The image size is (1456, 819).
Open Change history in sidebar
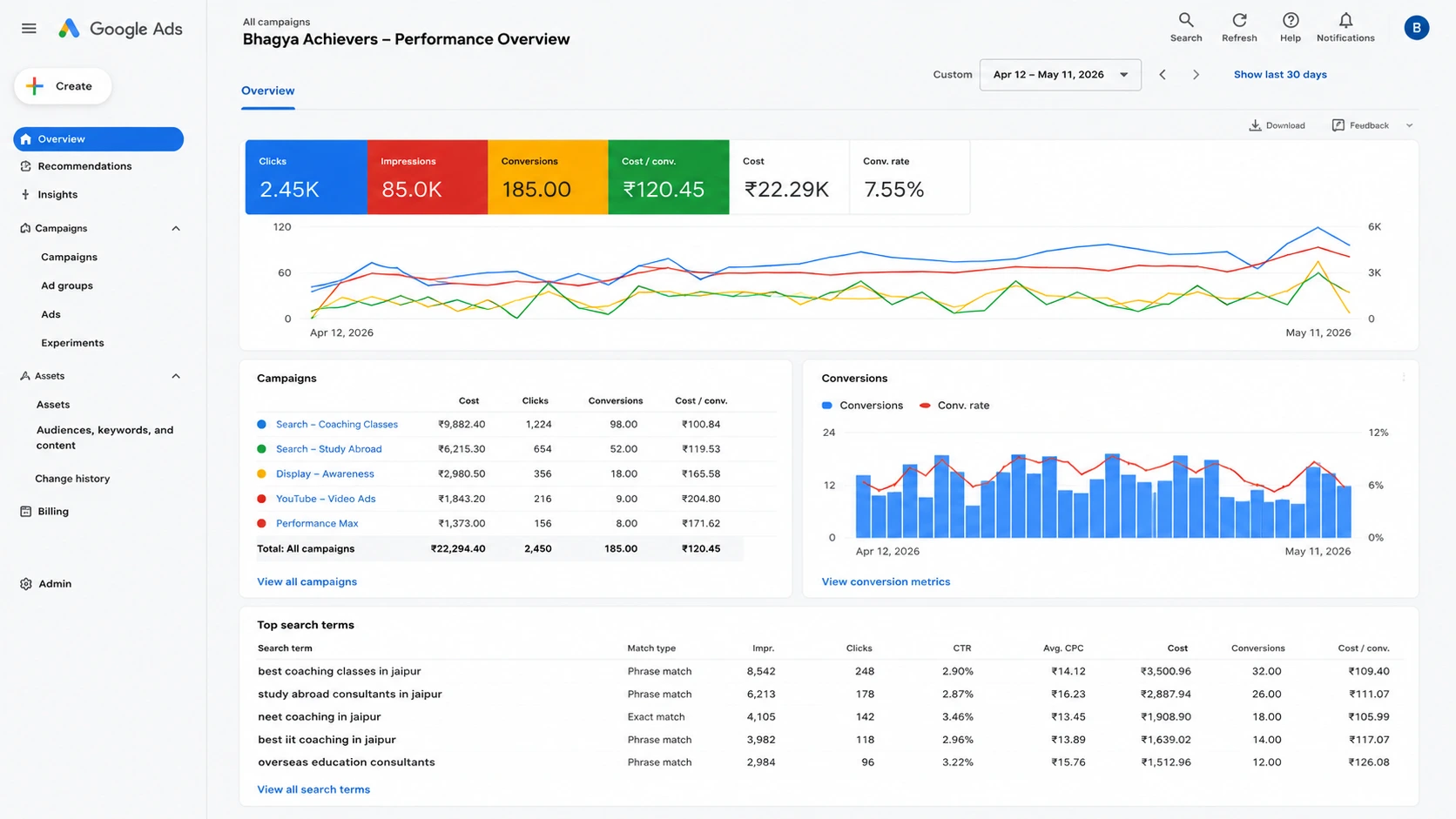pos(72,479)
